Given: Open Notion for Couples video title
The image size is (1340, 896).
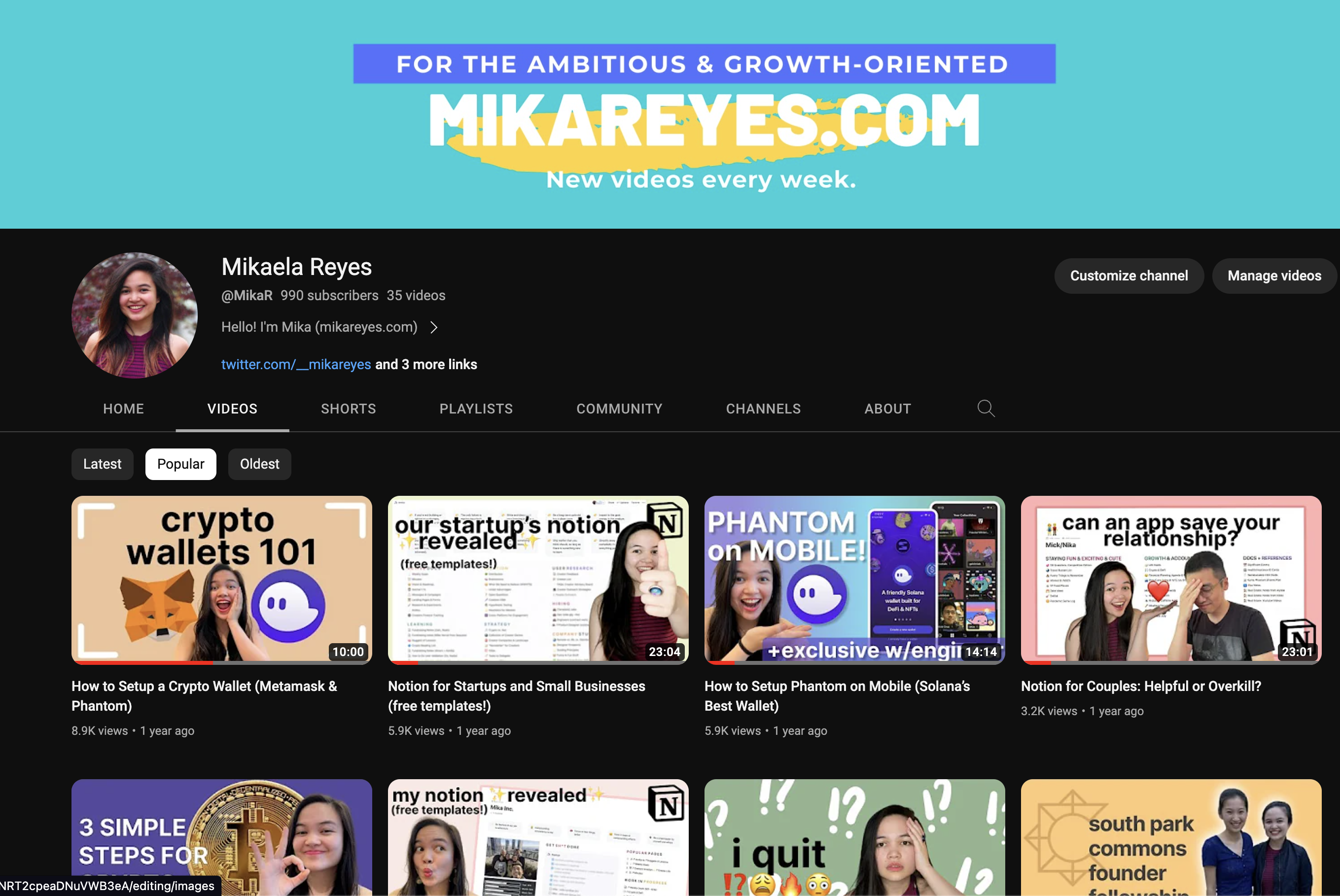Looking at the screenshot, I should pyautogui.click(x=1140, y=686).
